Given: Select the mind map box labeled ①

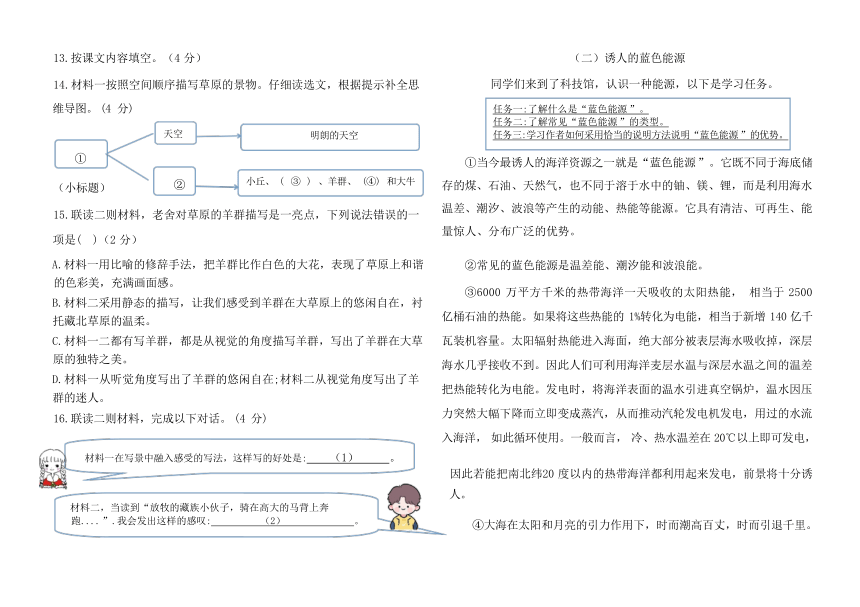Looking at the screenshot, I should tap(81, 154).
